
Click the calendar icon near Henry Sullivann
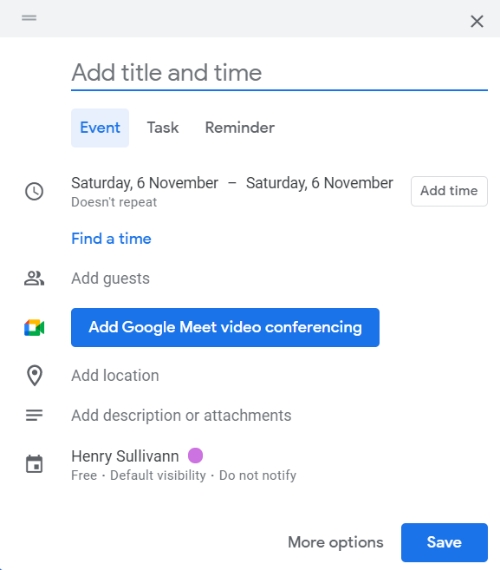[x=34, y=464]
